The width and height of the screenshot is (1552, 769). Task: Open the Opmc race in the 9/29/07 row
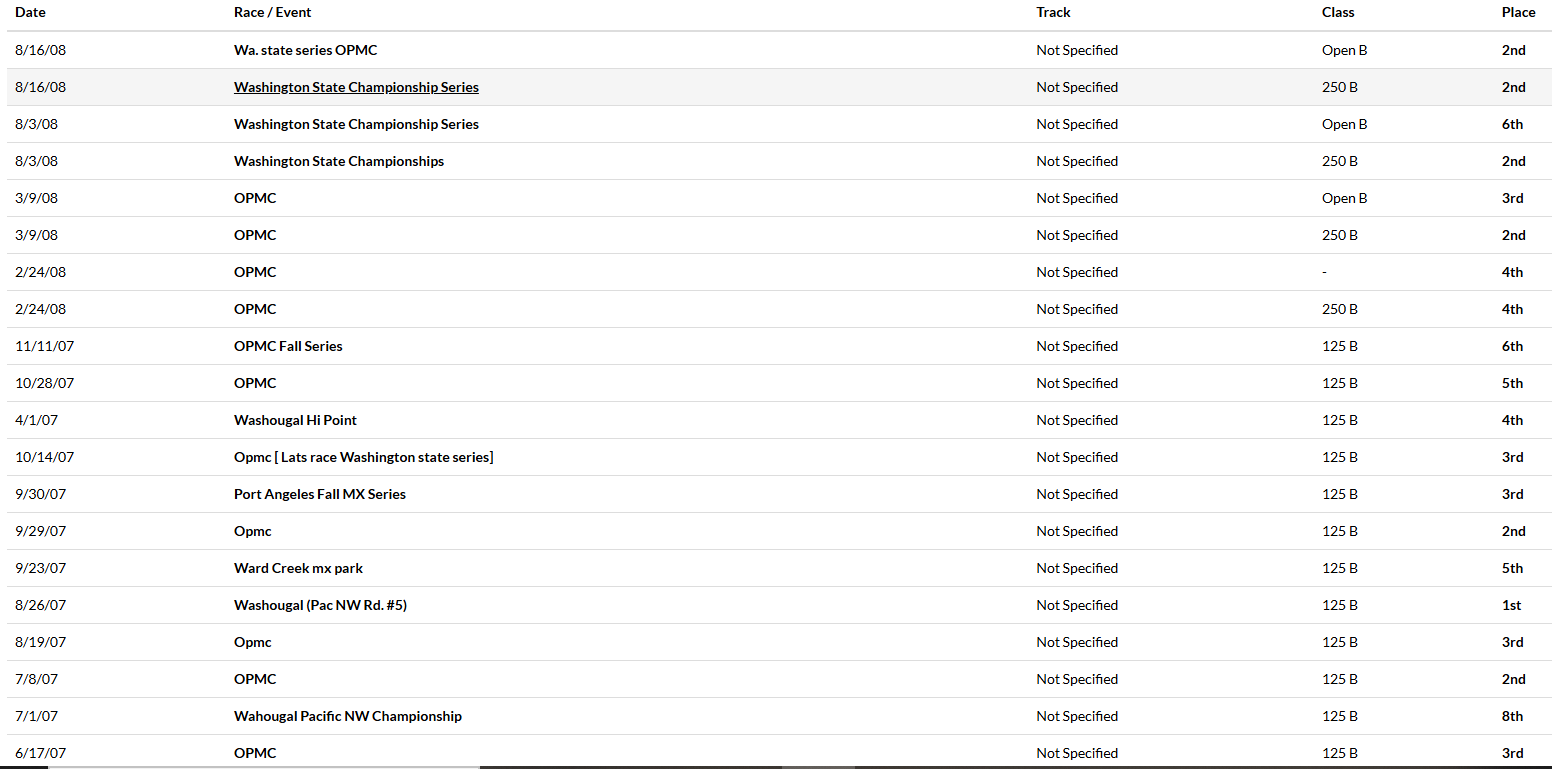(253, 531)
